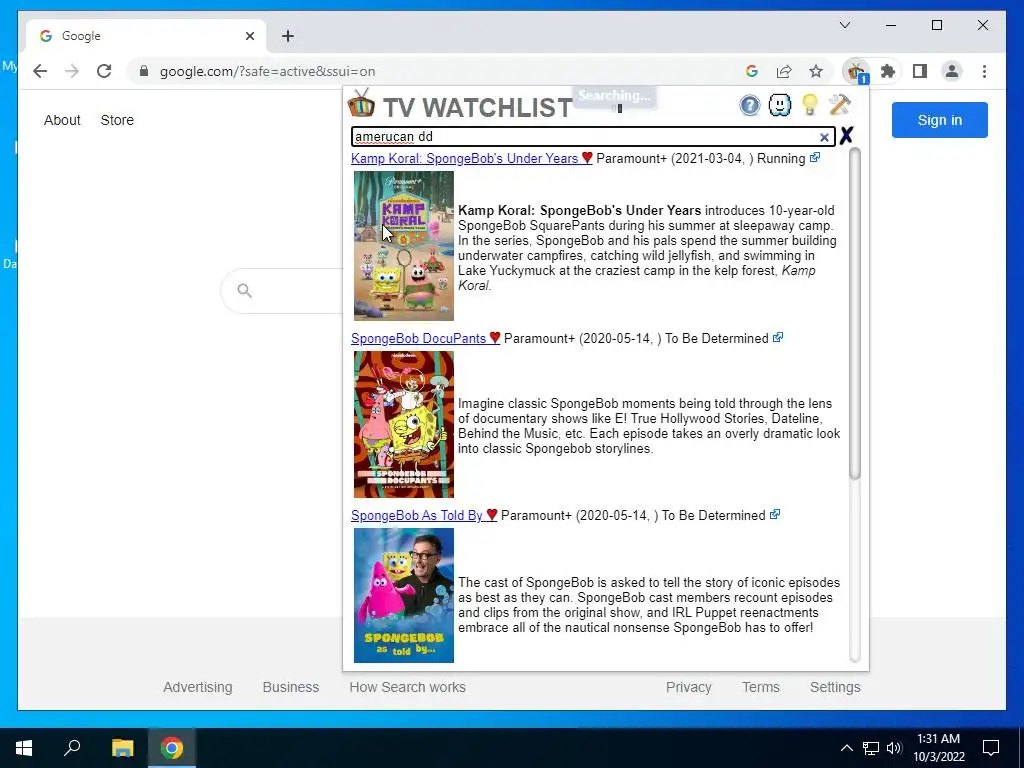
Task: Open the SpongeBob DocuPants show link
Action: 426,338
